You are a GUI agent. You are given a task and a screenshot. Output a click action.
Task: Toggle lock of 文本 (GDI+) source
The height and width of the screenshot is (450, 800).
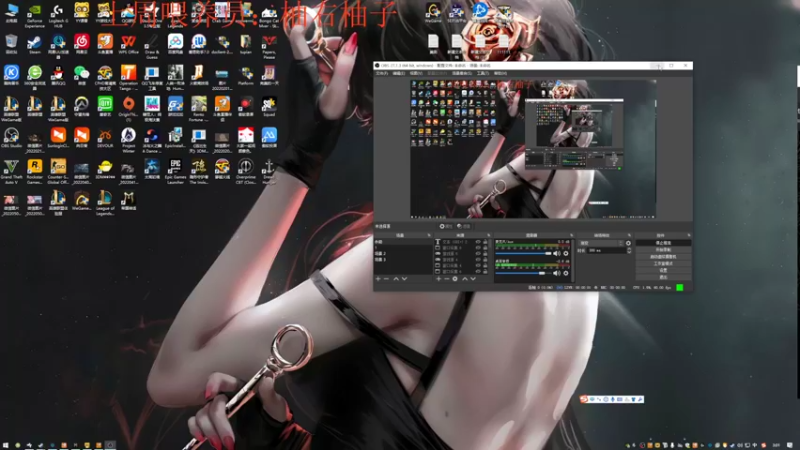click(486, 242)
